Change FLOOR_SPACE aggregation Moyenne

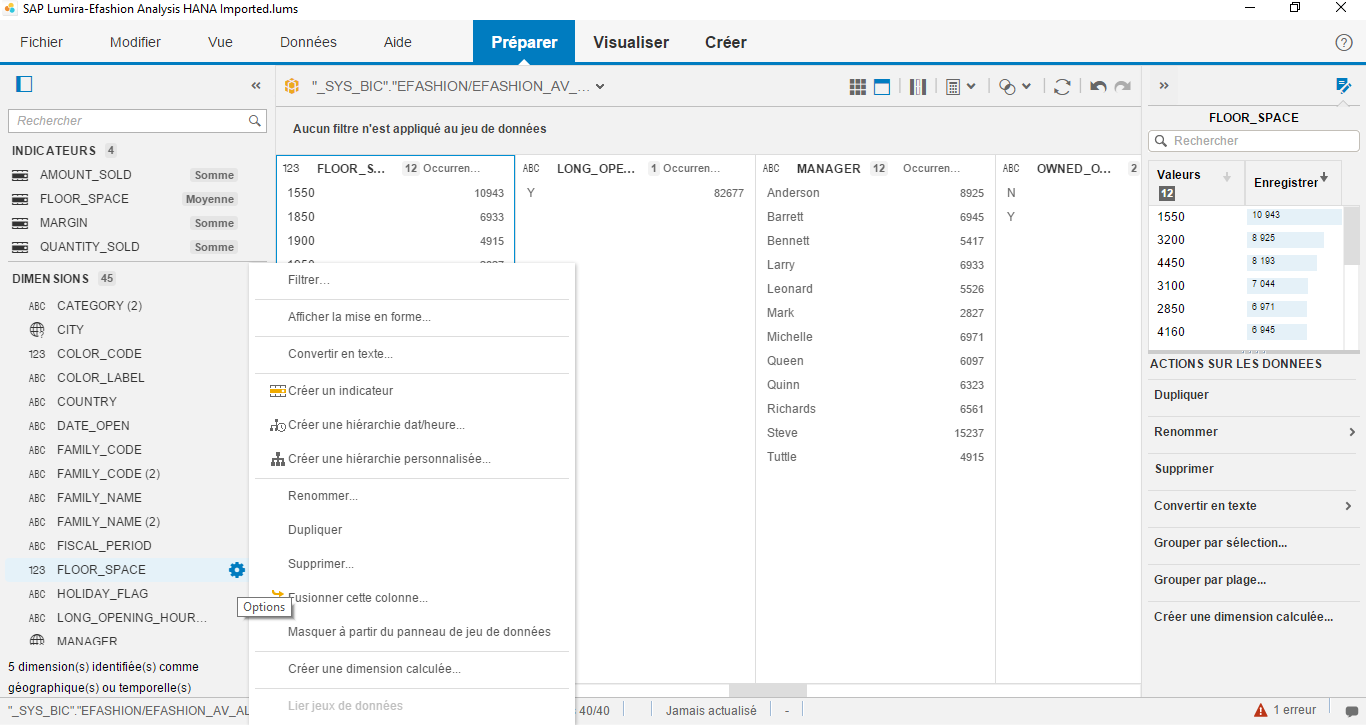tap(210, 199)
